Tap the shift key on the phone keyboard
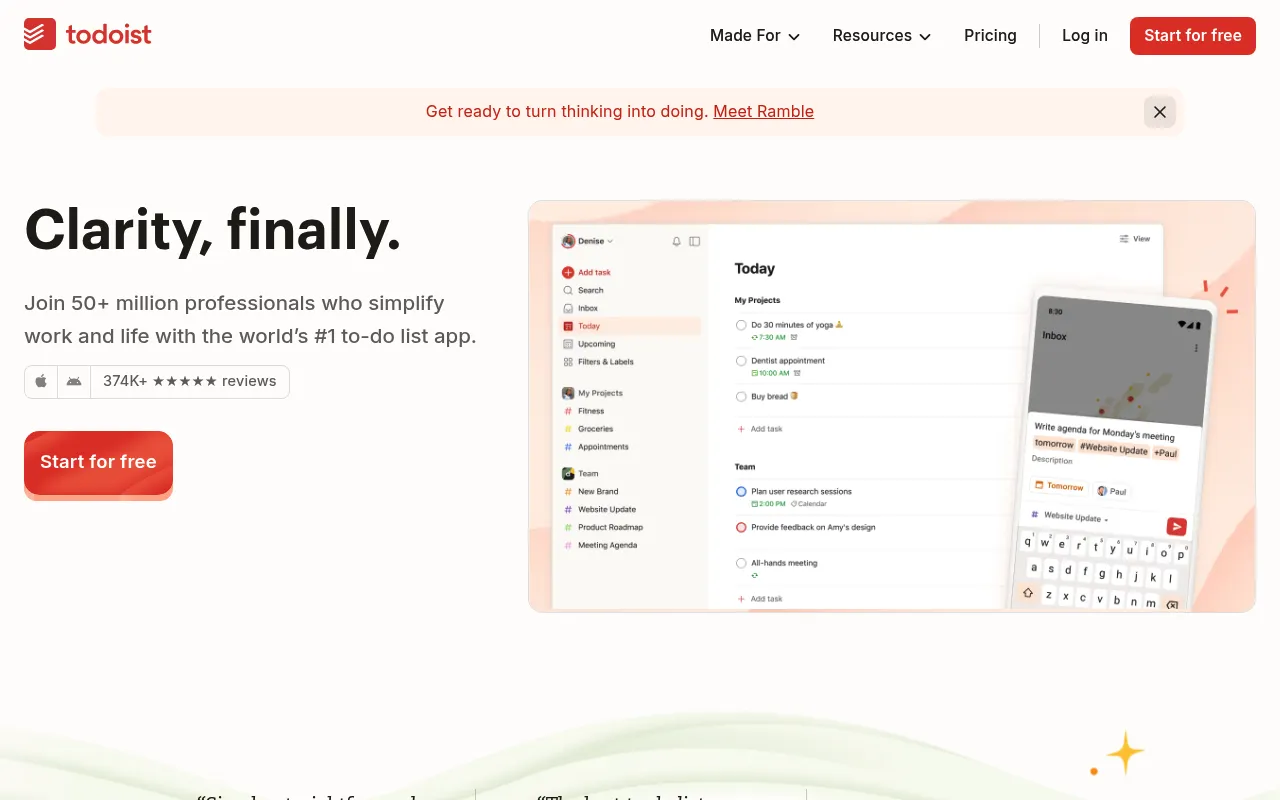The image size is (1280, 800). click(1028, 592)
